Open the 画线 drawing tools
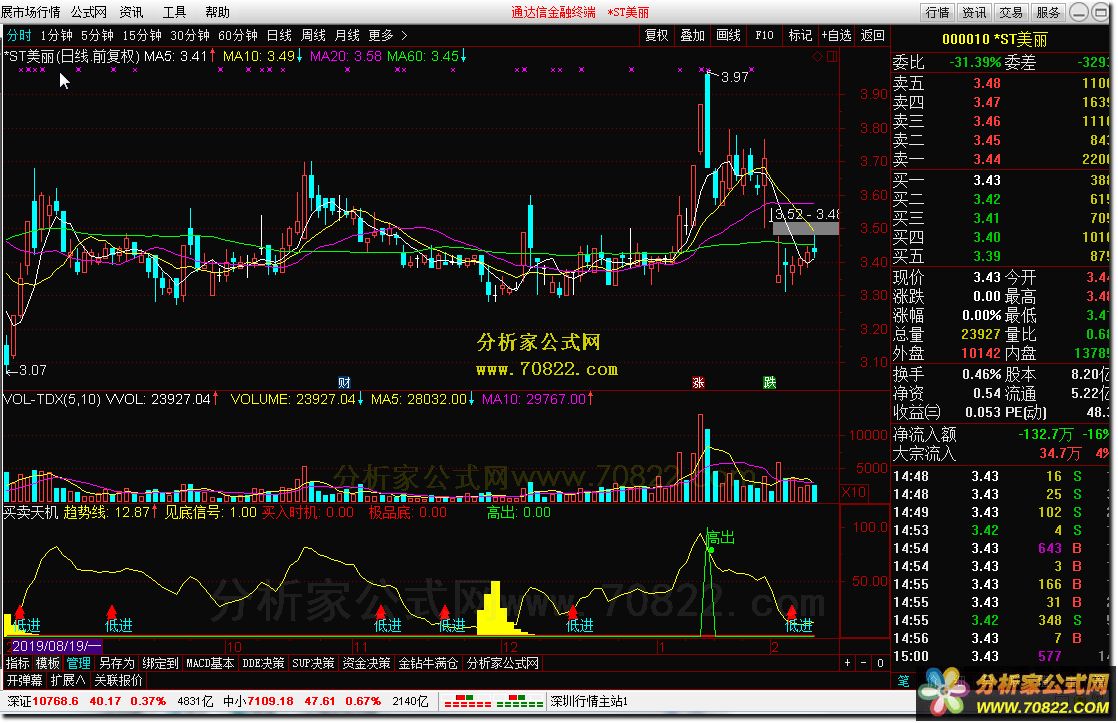This screenshot has width=1118, height=723. [x=728, y=35]
